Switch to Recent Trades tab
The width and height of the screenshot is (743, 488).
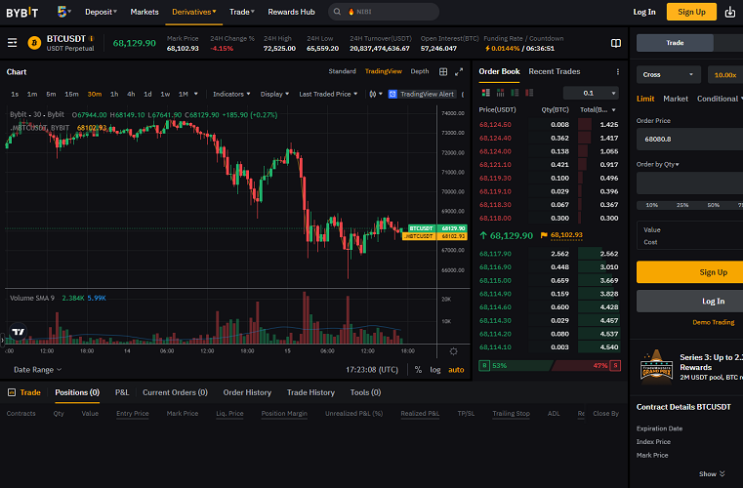[554, 71]
